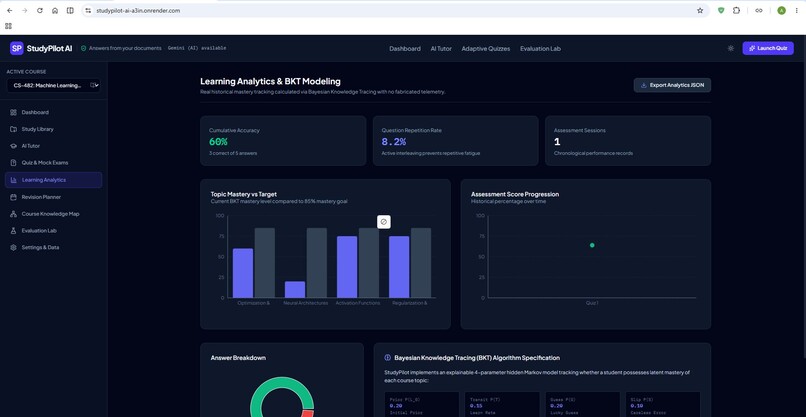Open the Extensions puzzle icon

(x=736, y=10)
